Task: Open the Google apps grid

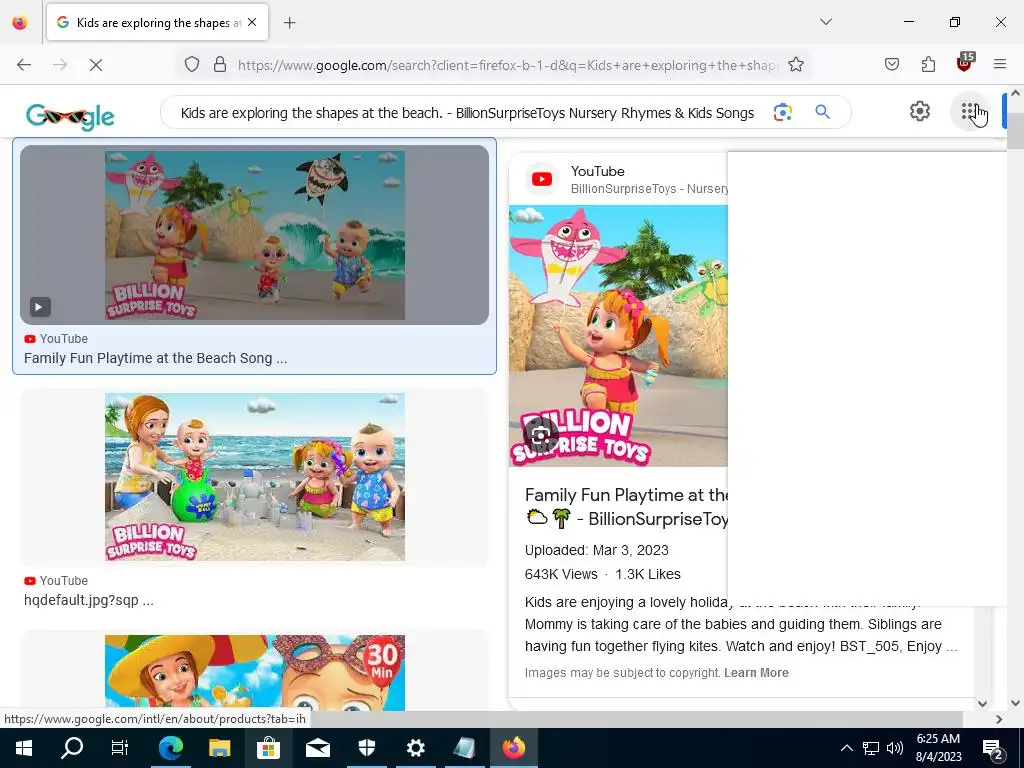Action: (970, 112)
